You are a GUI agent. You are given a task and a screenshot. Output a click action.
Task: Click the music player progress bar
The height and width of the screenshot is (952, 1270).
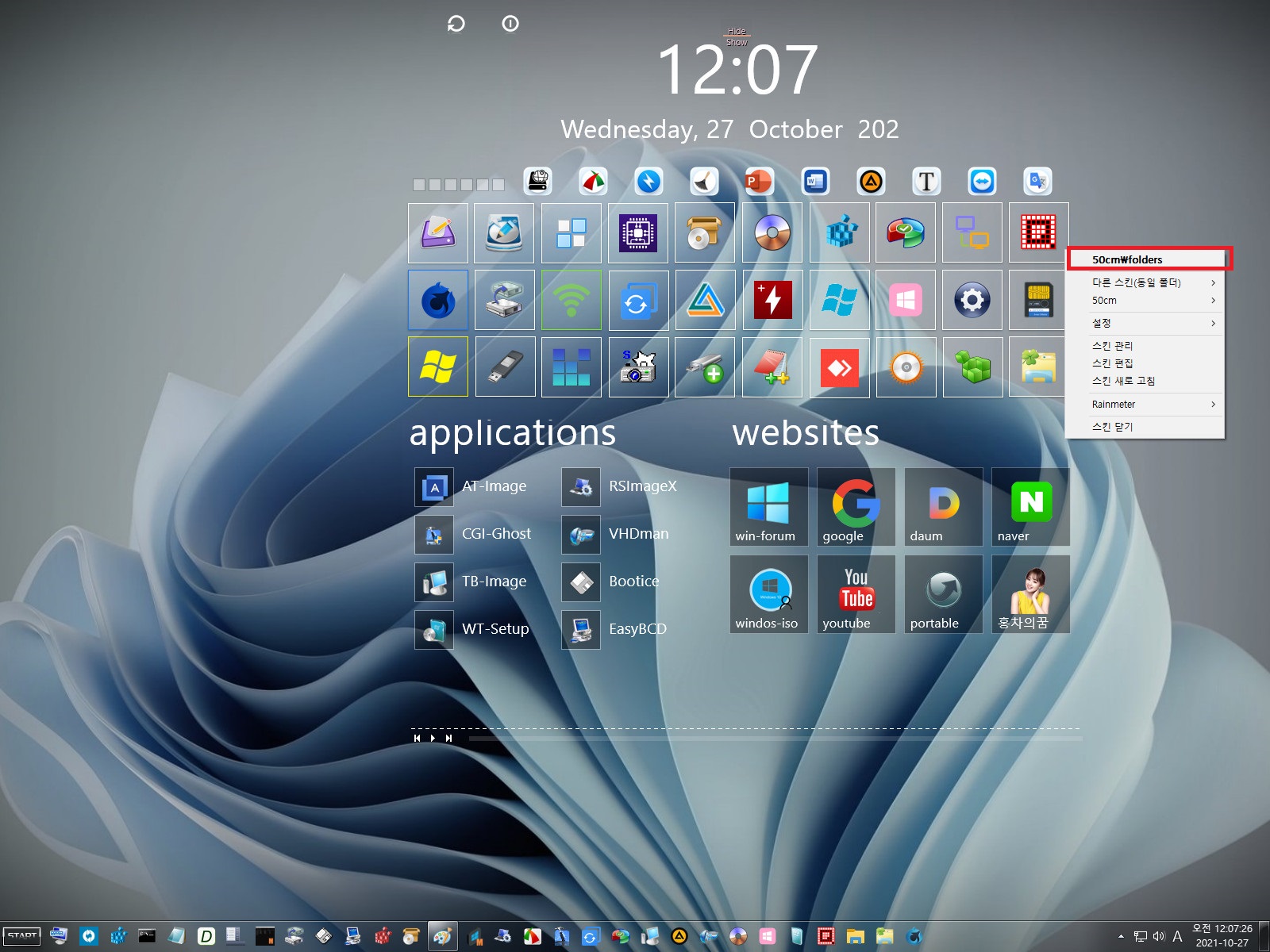point(775,739)
